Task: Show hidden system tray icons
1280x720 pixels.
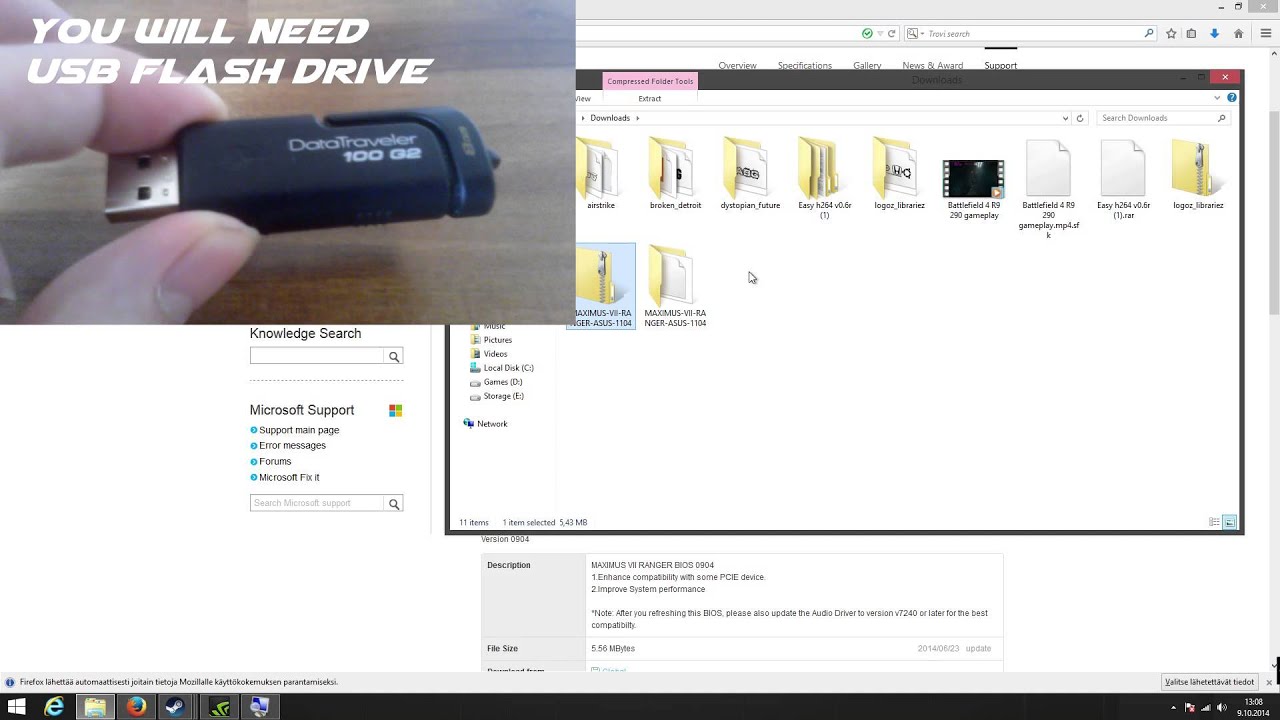Action: [x=1174, y=708]
